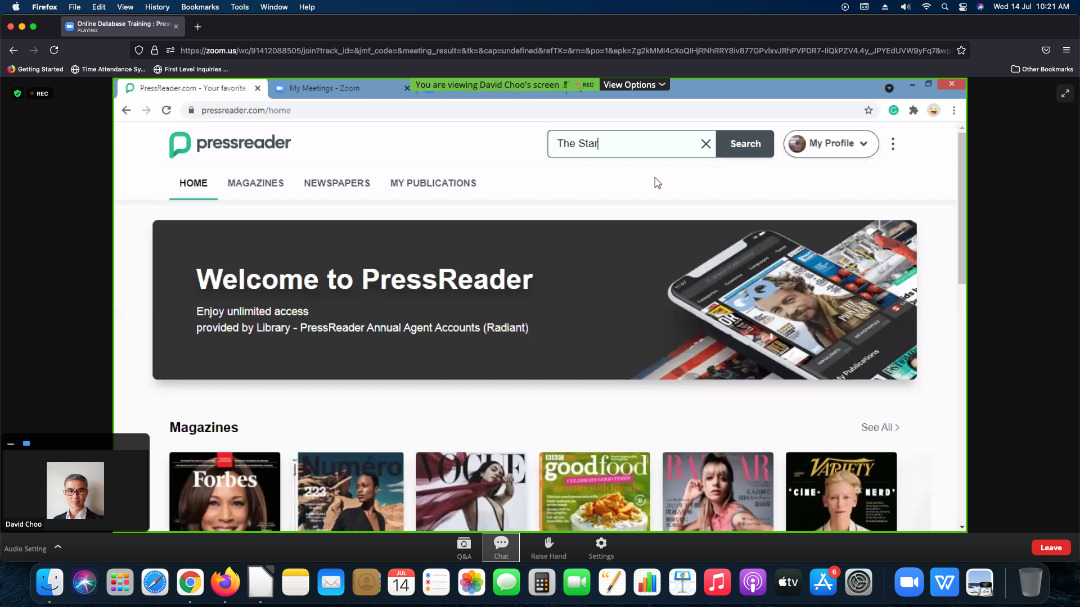This screenshot has width=1080, height=607.
Task: Open the Bookmarks menu in the menu bar
Action: (x=200, y=7)
